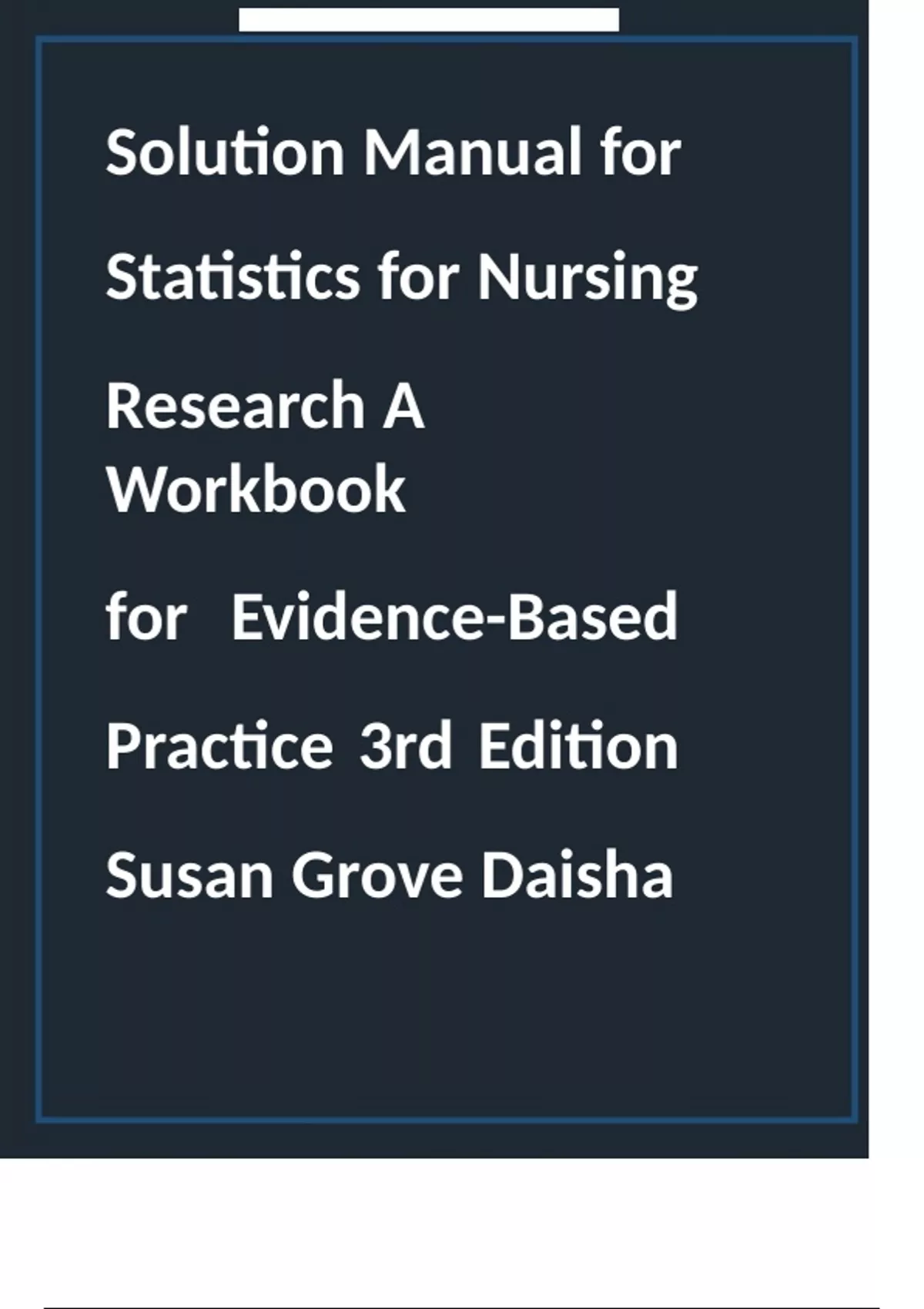Screen dimensions: 924x1309
Task: Click the word "Research" on the cover
Action: (x=235, y=406)
